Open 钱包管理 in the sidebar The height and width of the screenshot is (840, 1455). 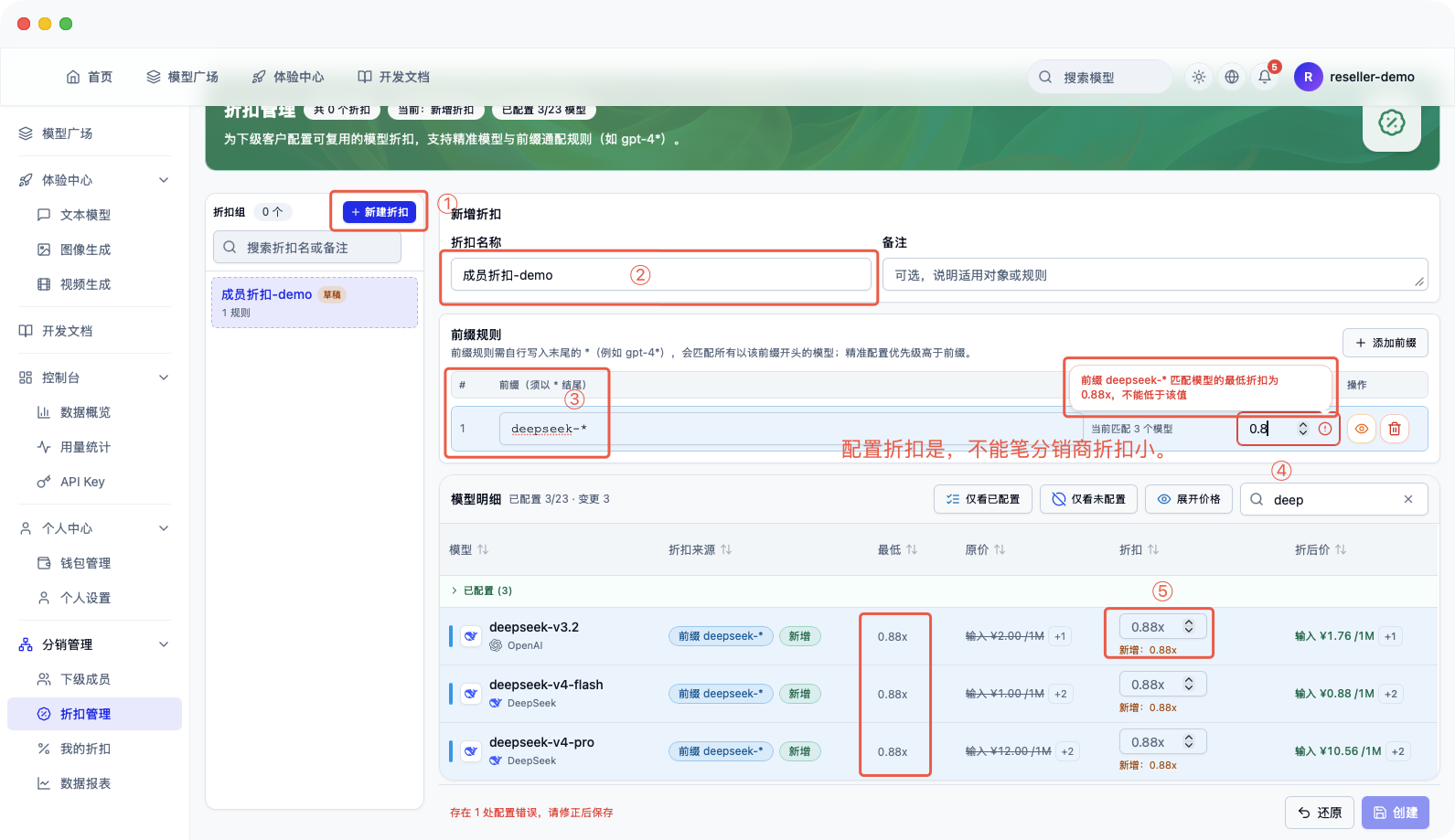click(x=95, y=563)
